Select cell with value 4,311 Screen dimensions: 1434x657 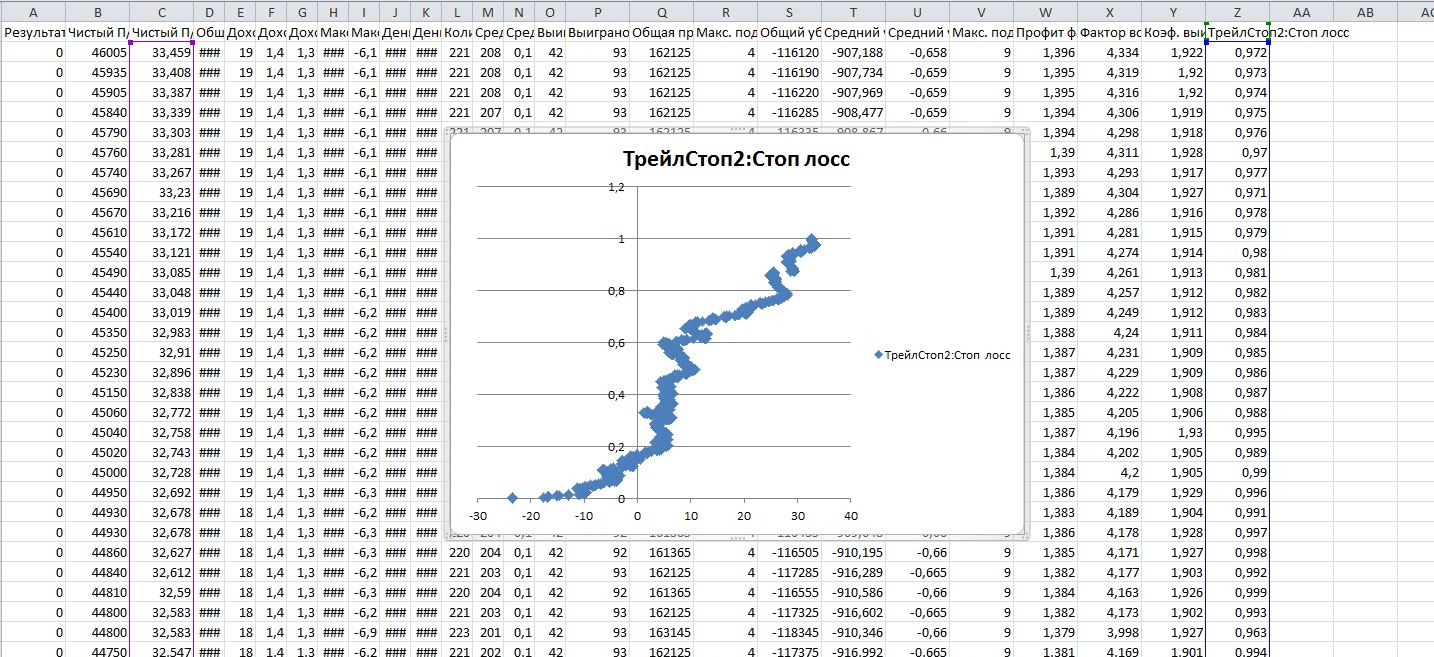[x=1110, y=152]
